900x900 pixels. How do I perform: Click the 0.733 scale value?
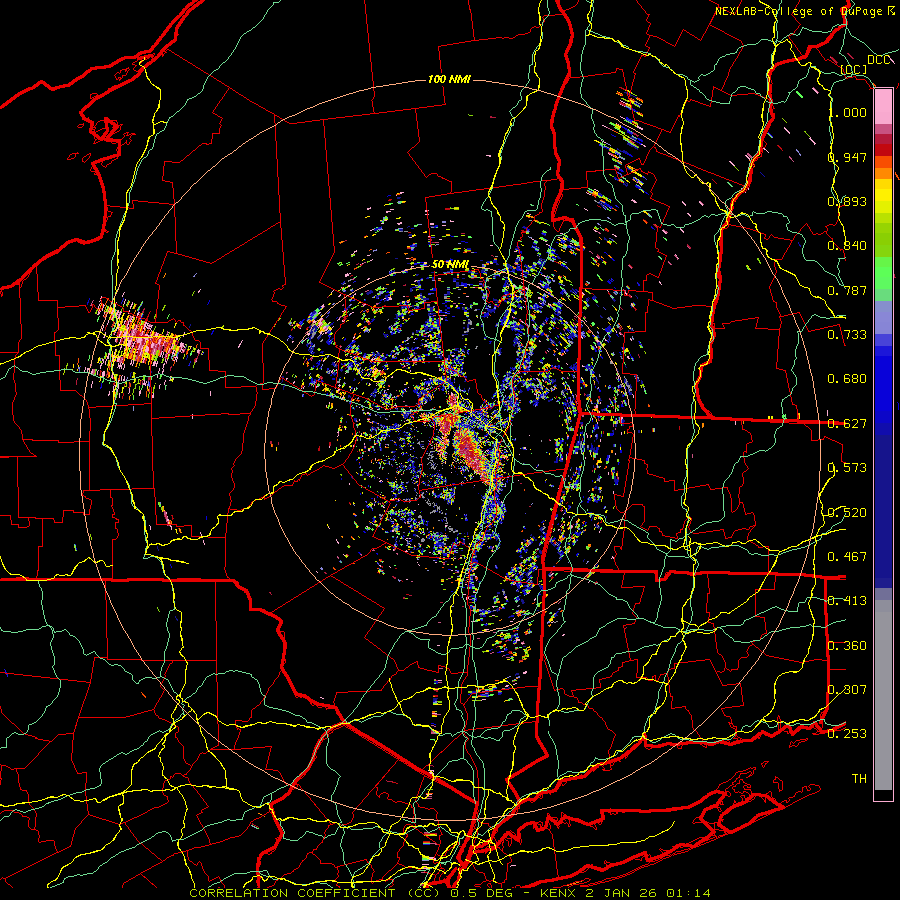(x=847, y=335)
